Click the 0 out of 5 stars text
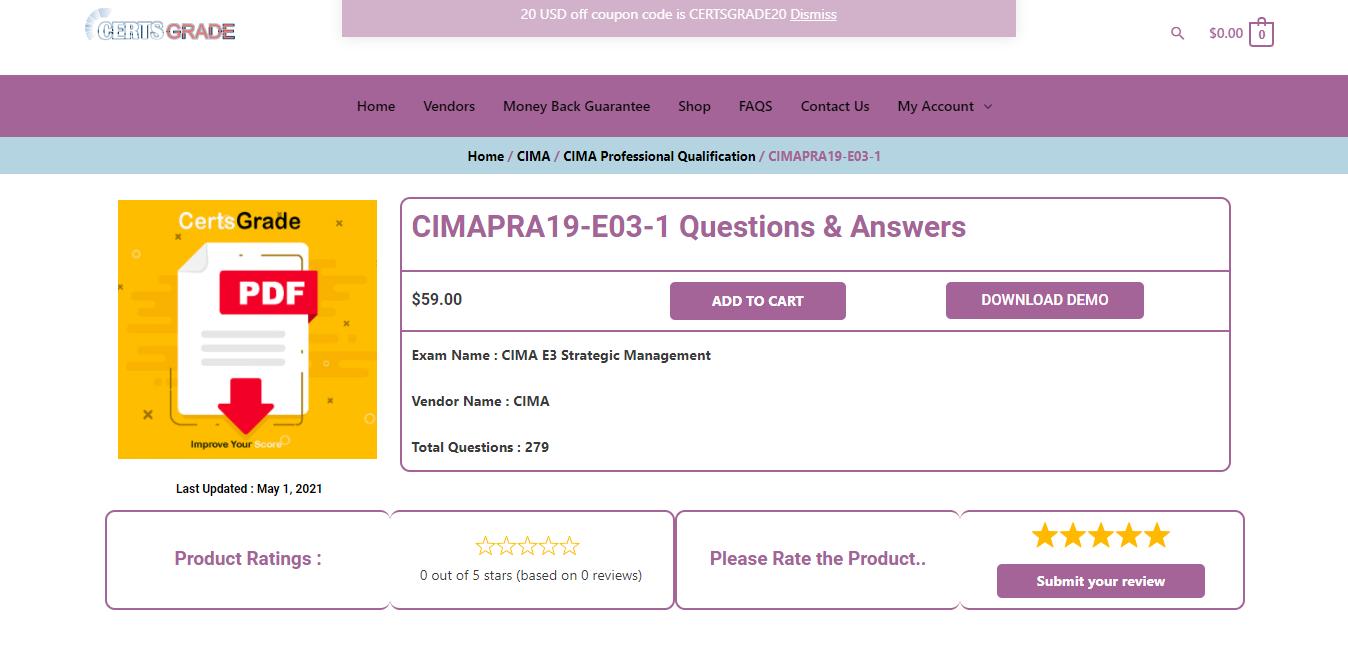 click(x=531, y=575)
